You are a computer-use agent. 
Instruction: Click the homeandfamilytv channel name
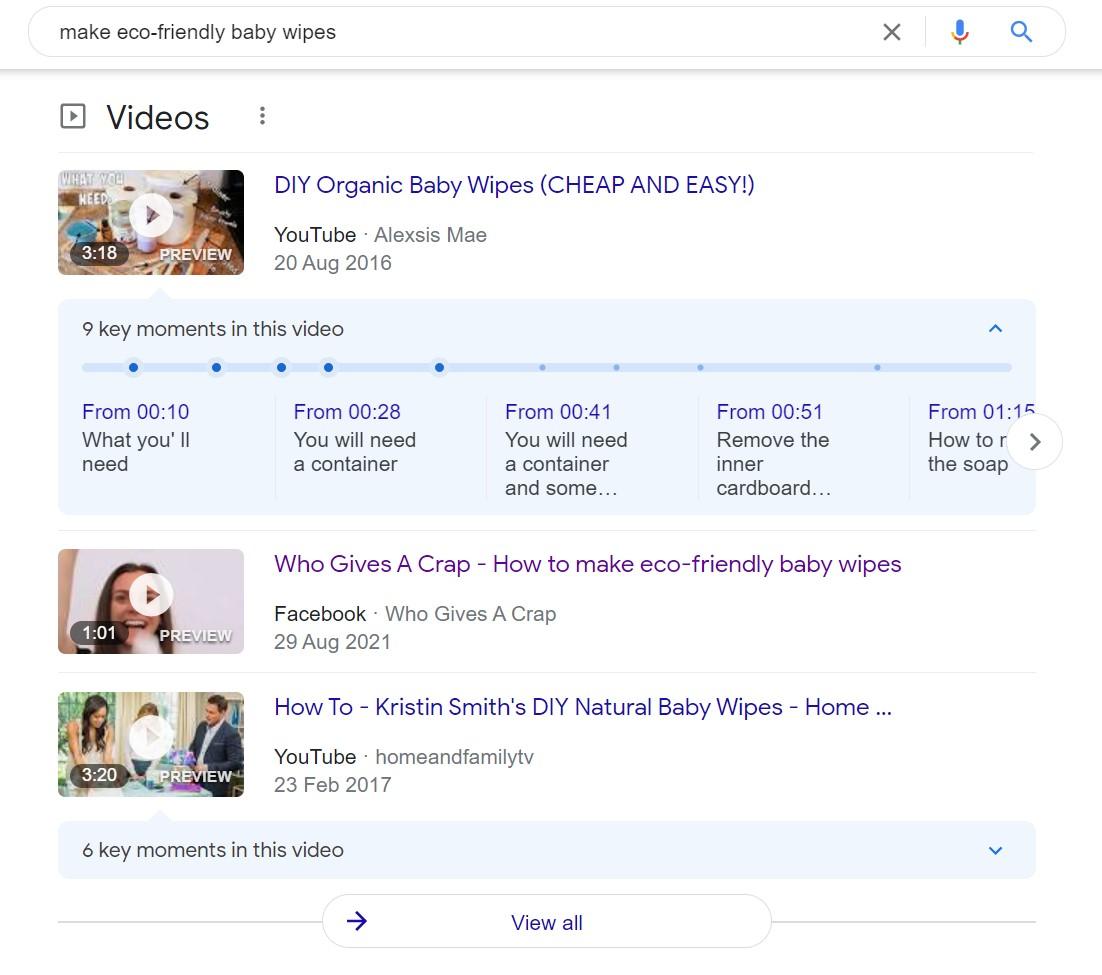pyautogui.click(x=454, y=757)
